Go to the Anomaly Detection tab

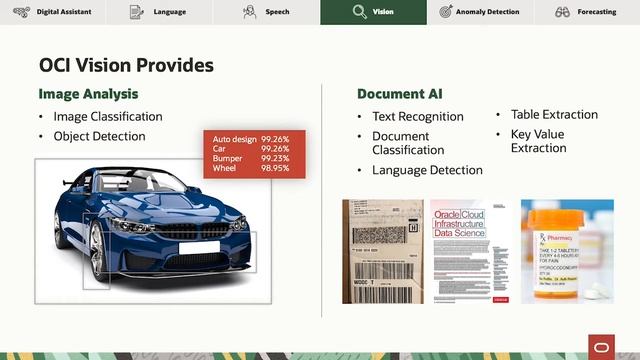click(480, 12)
